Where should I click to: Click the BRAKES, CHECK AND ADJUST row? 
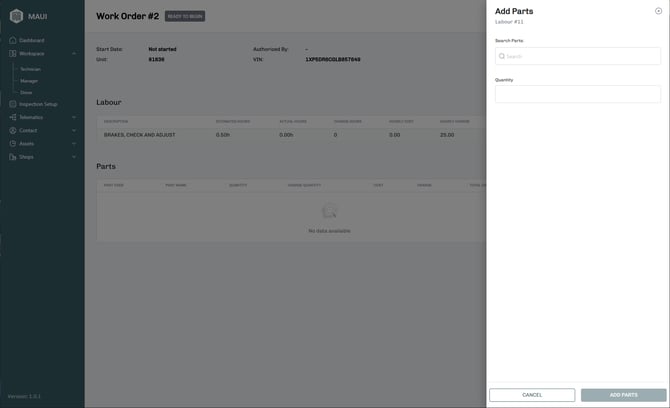point(291,135)
